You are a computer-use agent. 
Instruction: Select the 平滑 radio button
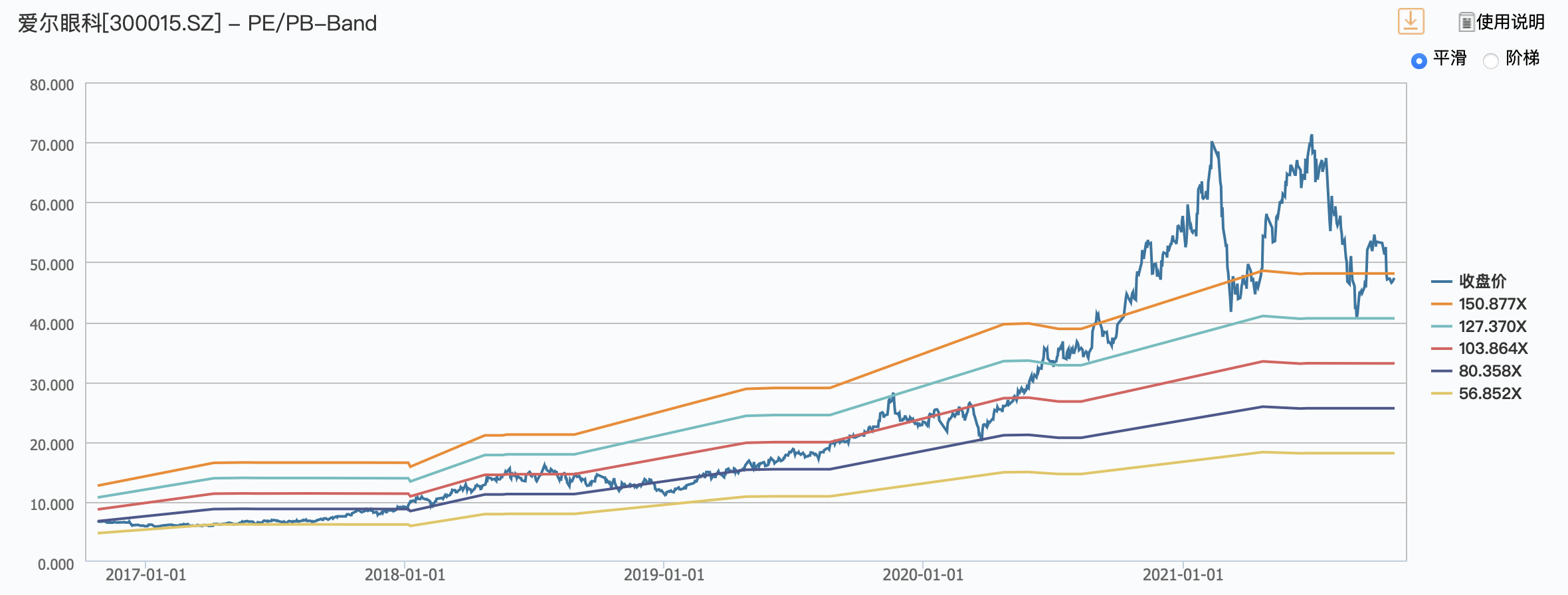point(1419,61)
